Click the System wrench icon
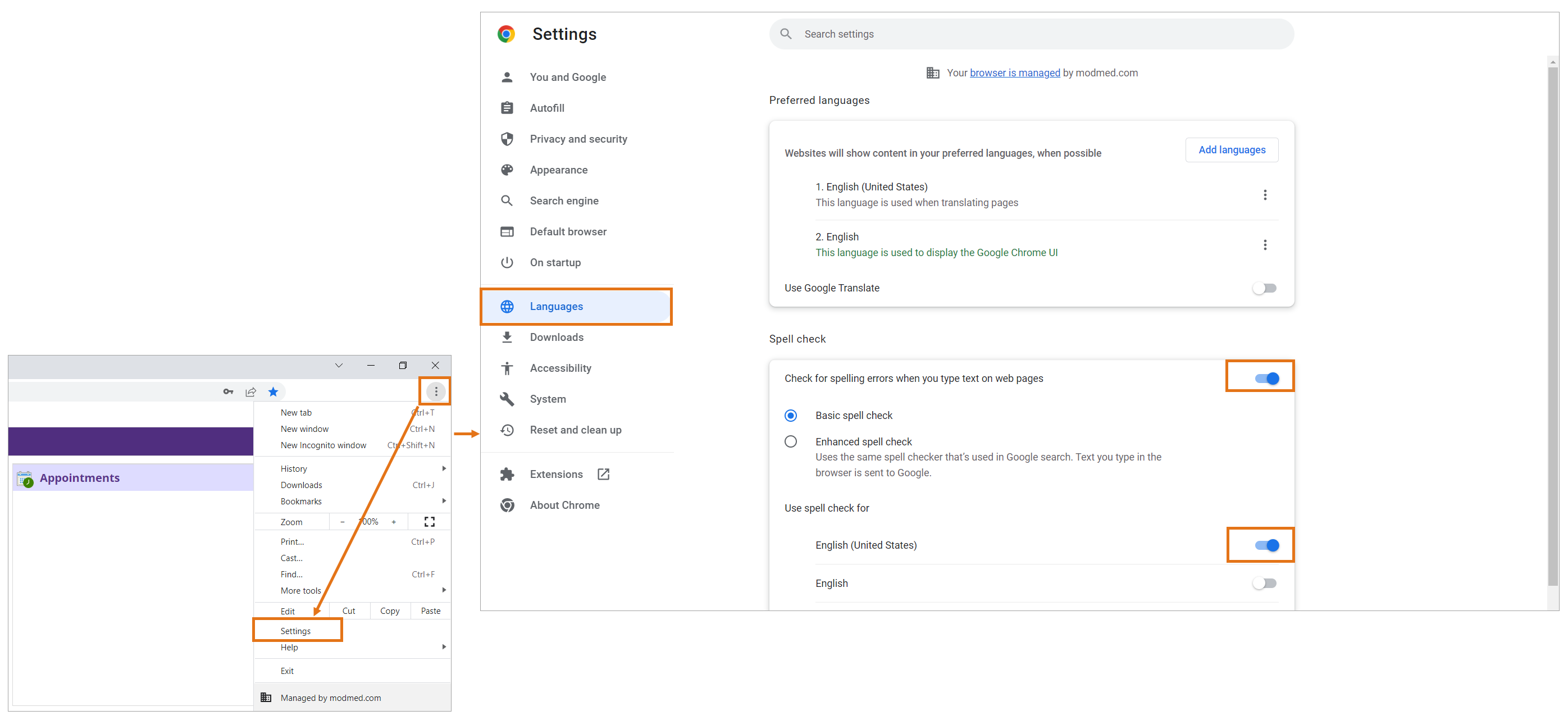The image size is (1568, 720). coord(507,399)
